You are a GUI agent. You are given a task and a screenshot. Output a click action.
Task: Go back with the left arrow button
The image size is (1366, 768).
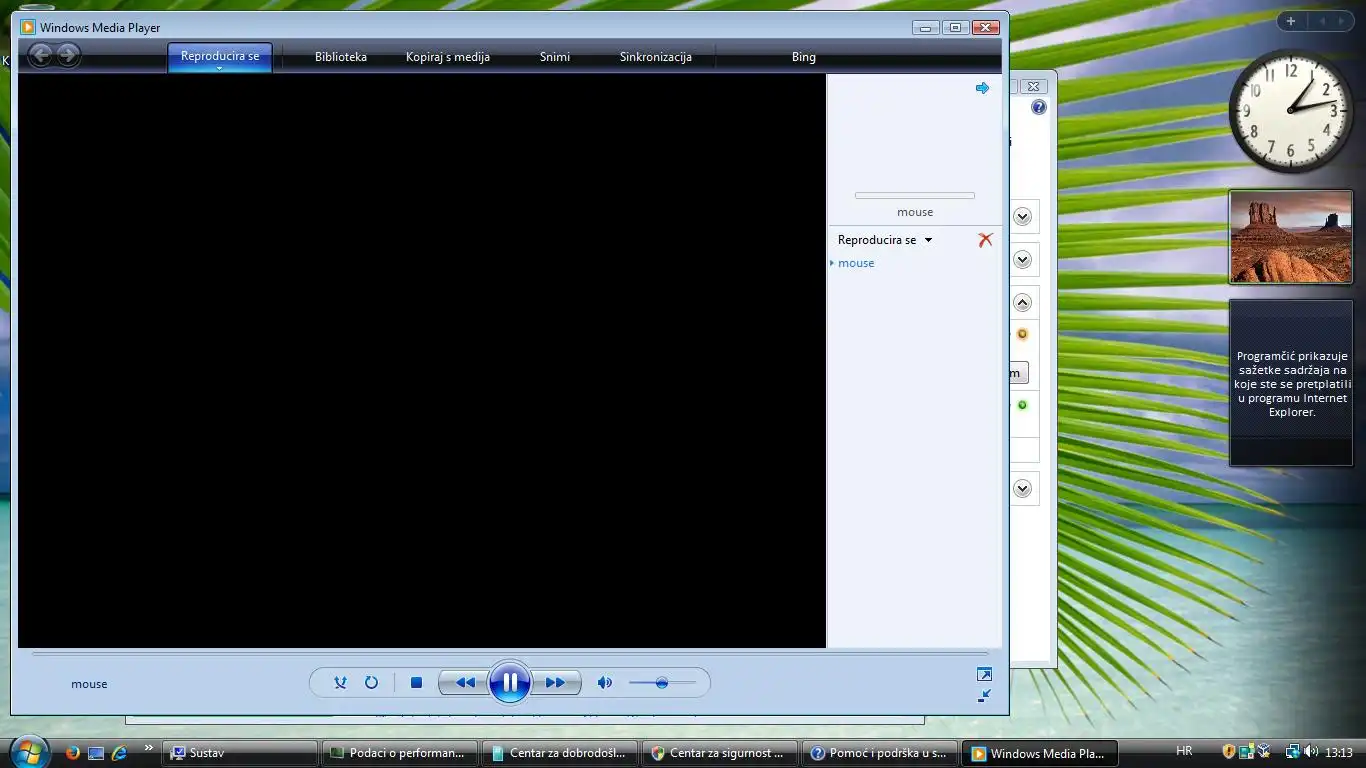point(40,56)
